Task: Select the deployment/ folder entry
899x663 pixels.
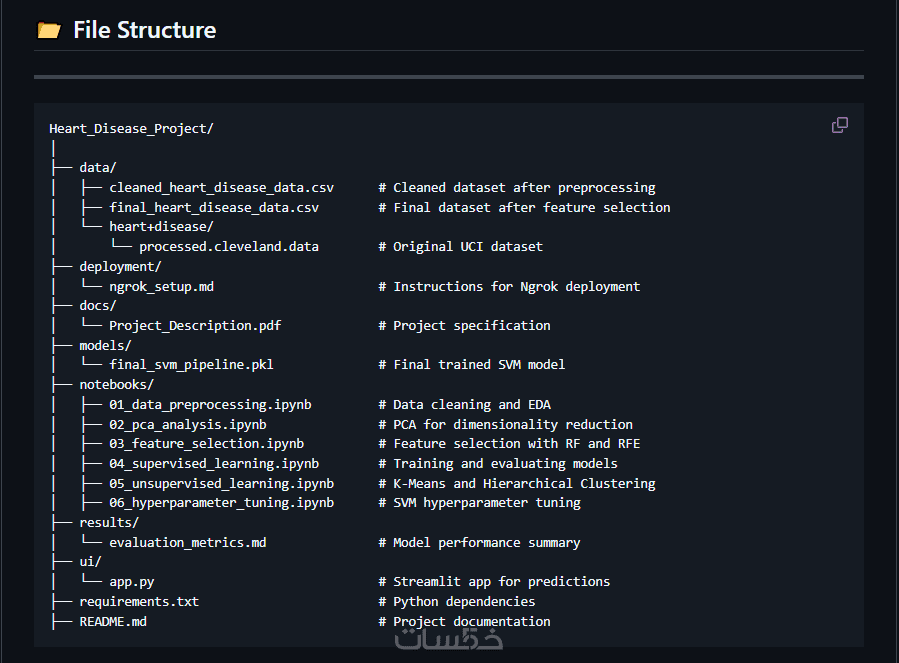Action: click(x=120, y=266)
